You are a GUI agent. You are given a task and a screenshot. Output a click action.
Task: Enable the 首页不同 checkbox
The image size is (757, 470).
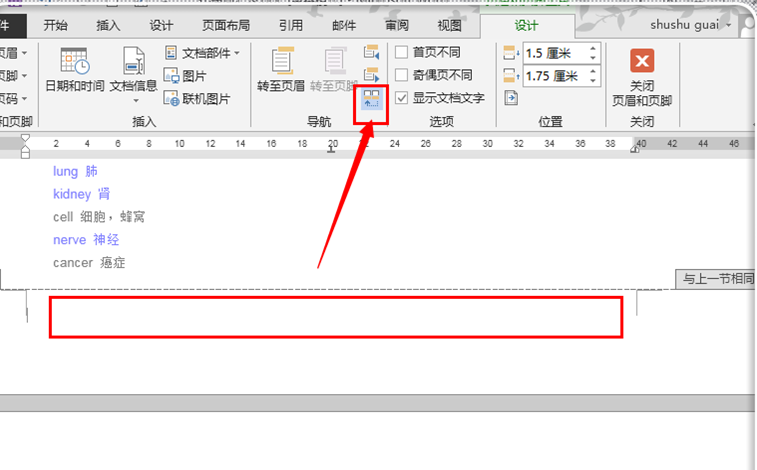coord(402,52)
